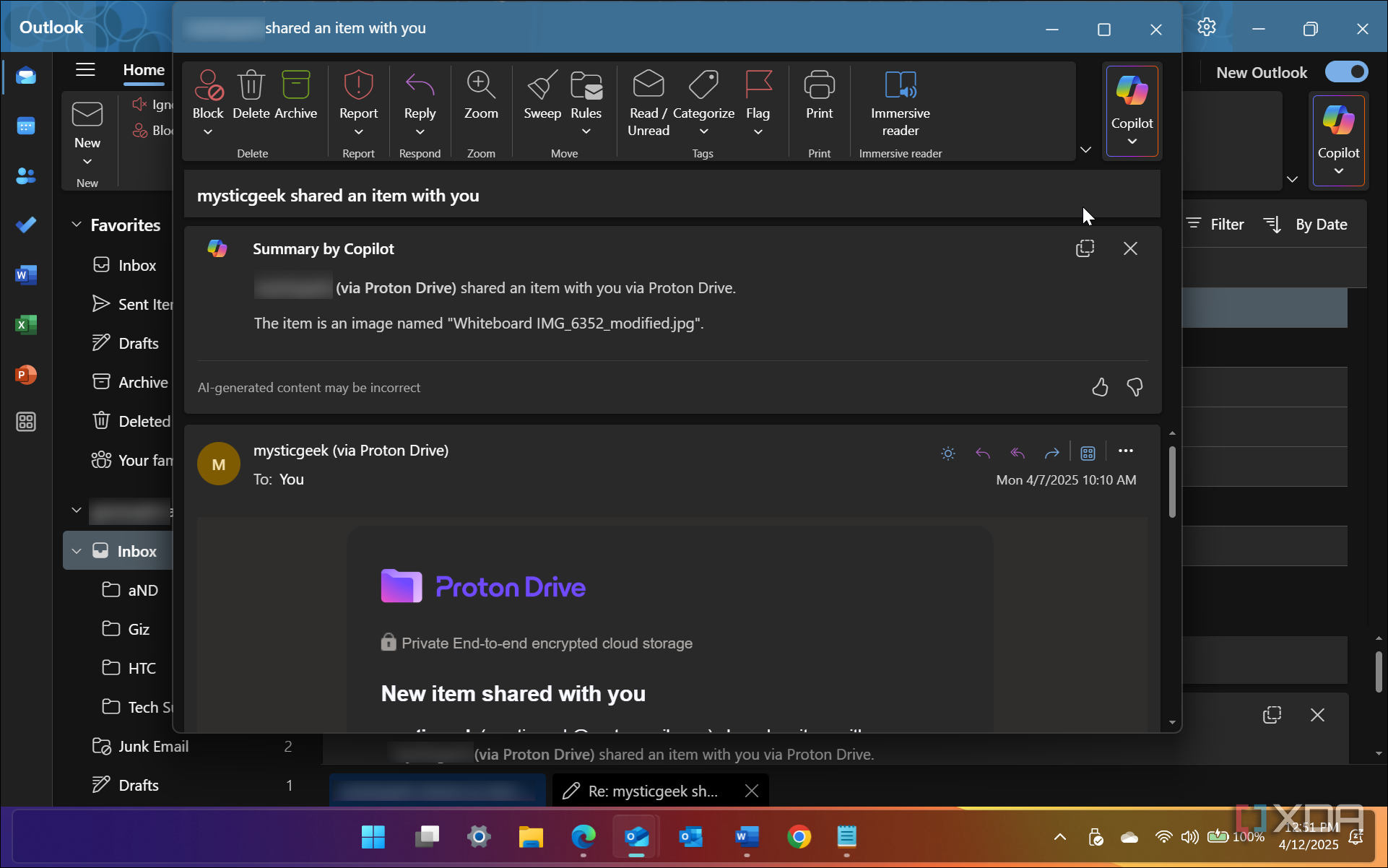Give thumbs down to Copilot summary
This screenshot has height=868, width=1388.
1135,388
